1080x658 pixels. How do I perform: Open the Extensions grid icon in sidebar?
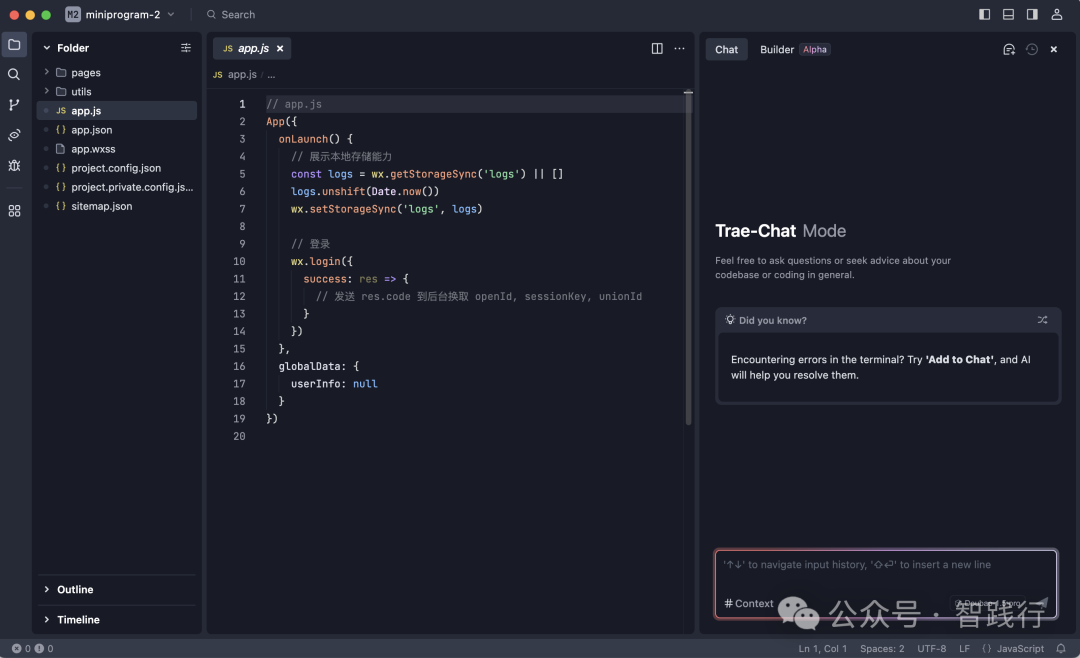14,211
